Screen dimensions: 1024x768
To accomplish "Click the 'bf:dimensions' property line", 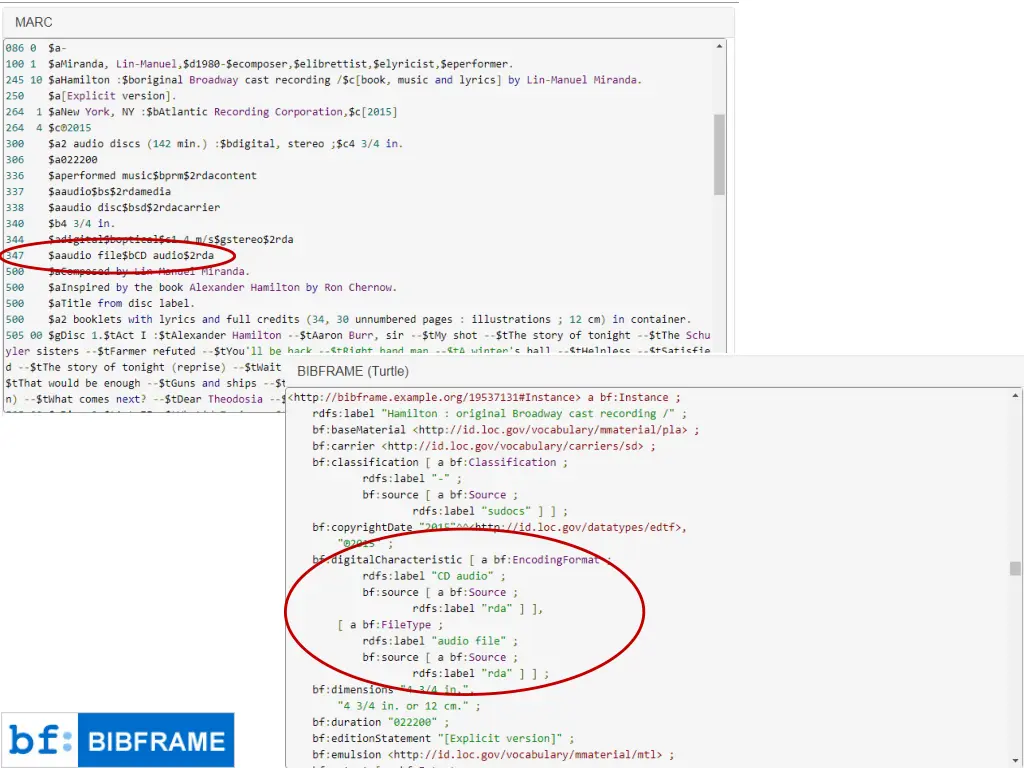I will click(x=394, y=690).
